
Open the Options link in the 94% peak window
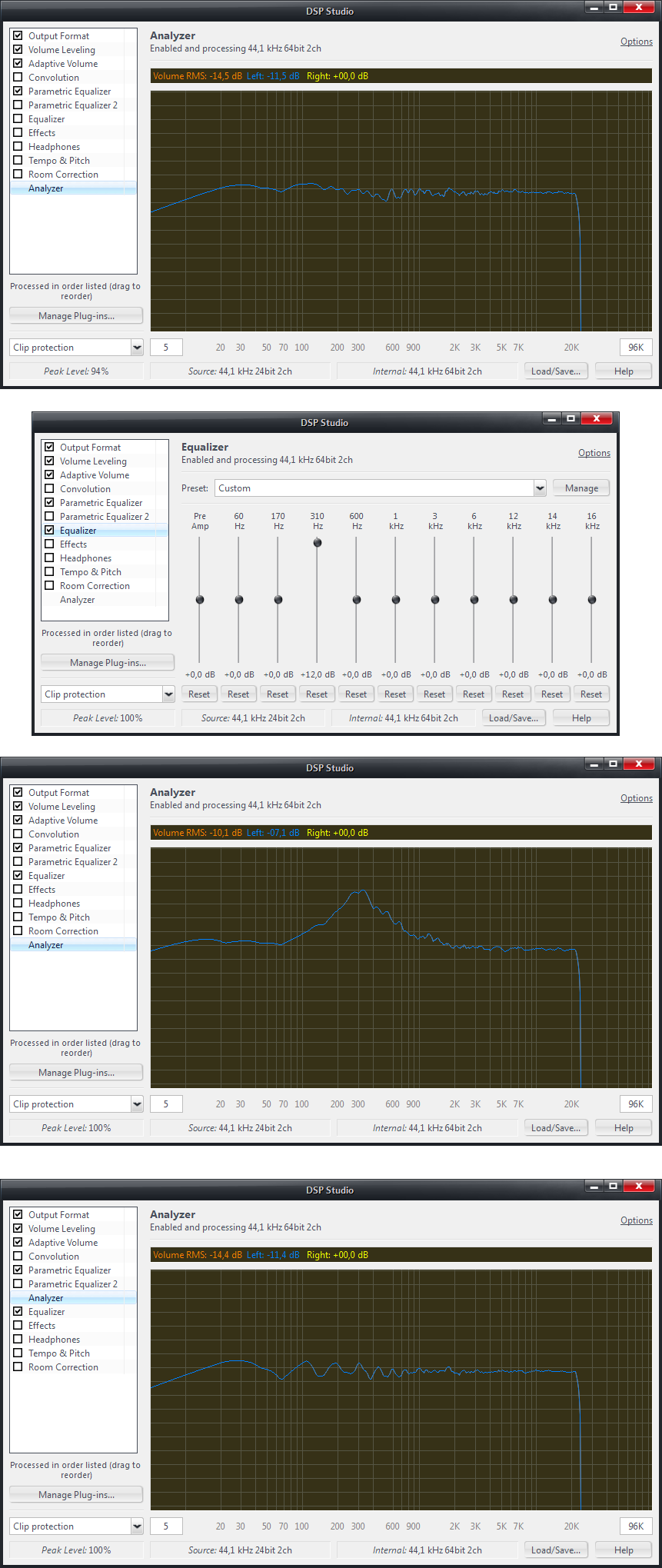[637, 42]
